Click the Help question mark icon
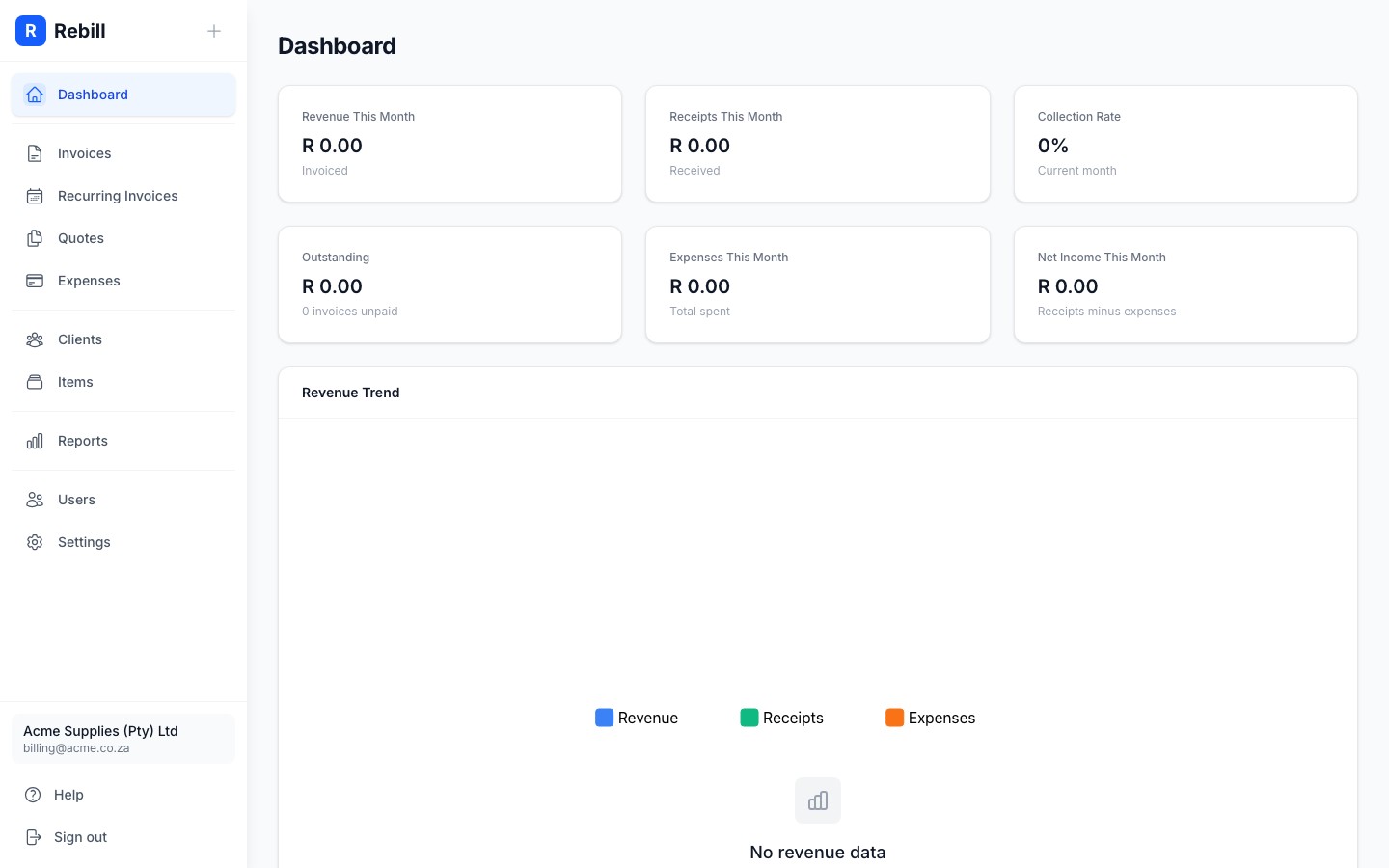 pos(35,795)
